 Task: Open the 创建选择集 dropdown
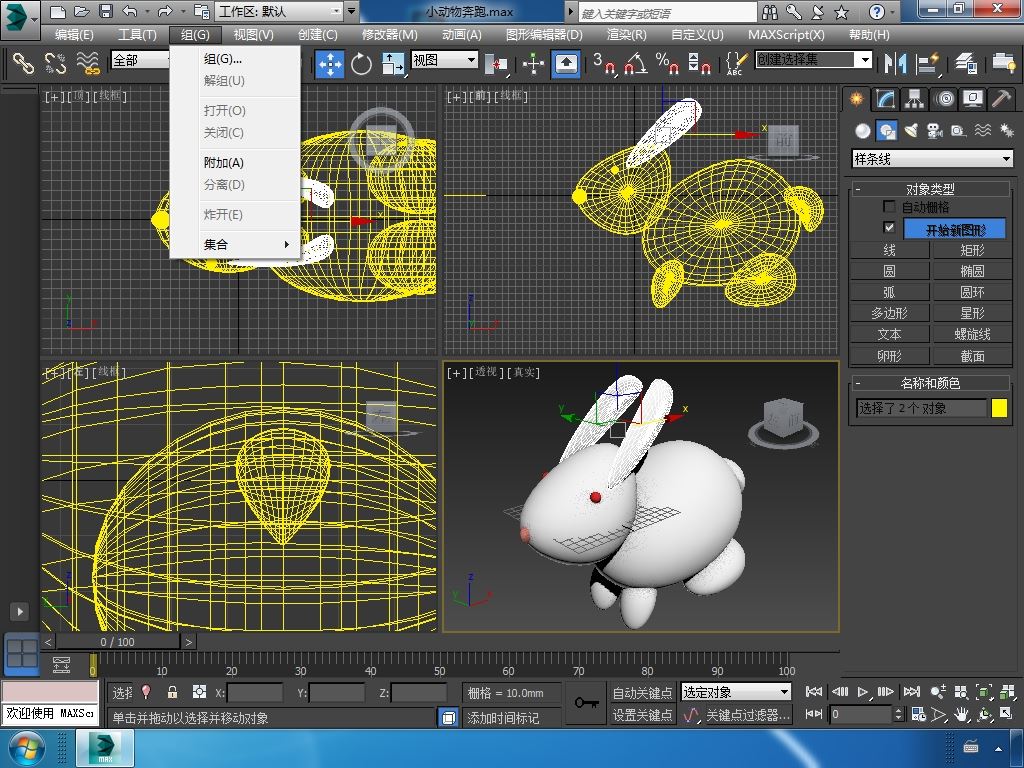[813, 60]
